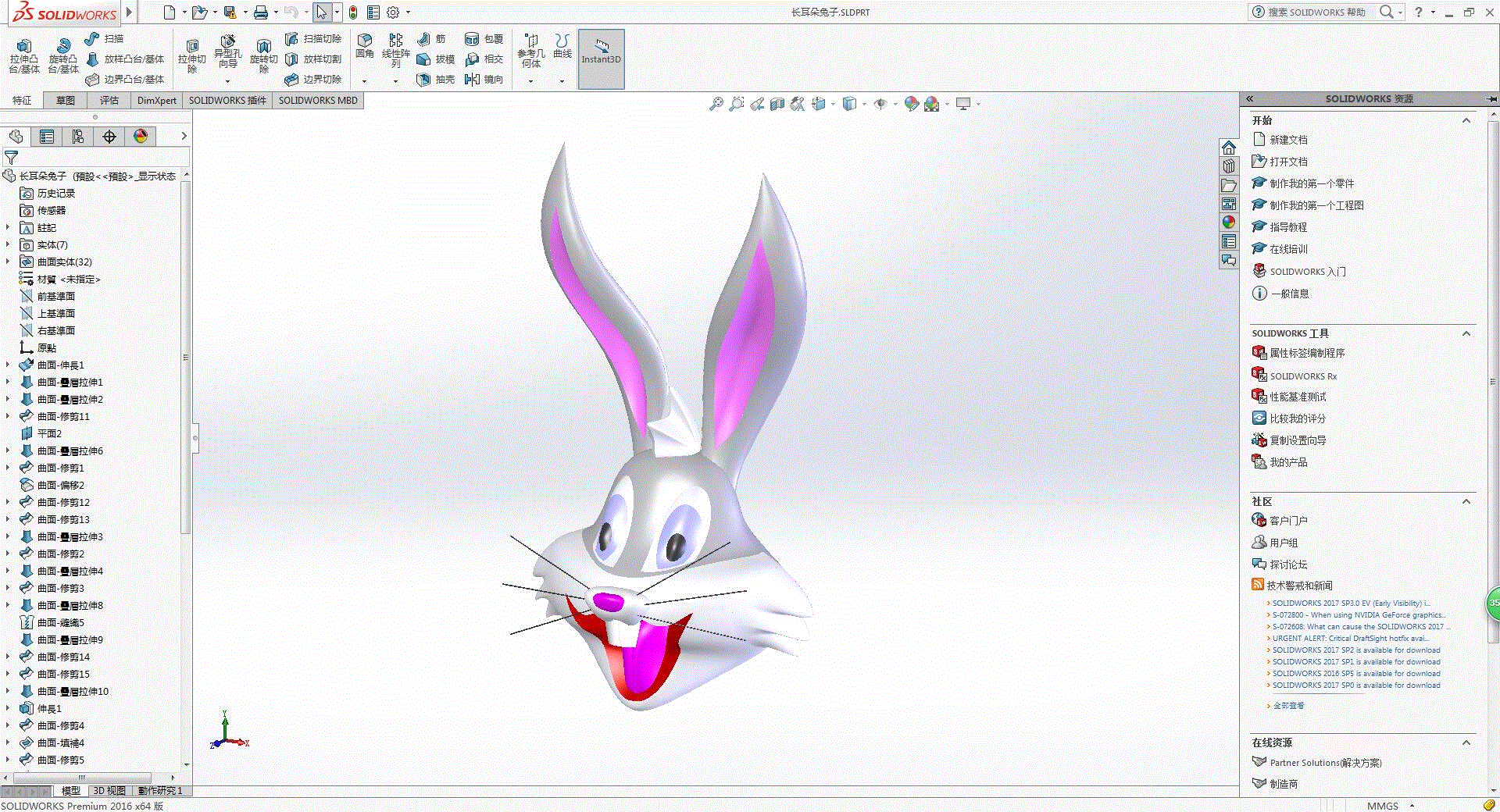The image size is (1500, 812).
Task: Switch to the 评估 (Evaluate) tab
Action: click(x=109, y=100)
